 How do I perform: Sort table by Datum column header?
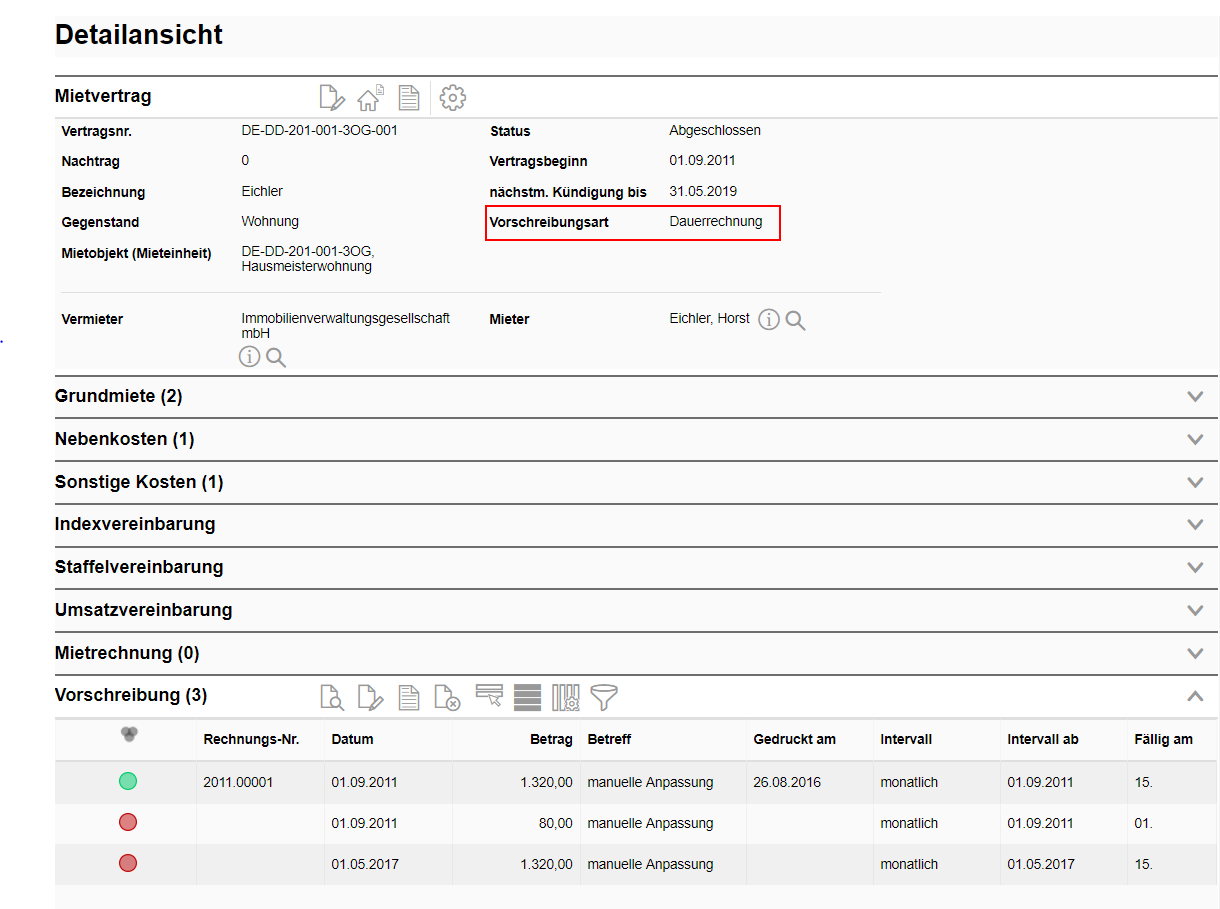[x=352, y=740]
